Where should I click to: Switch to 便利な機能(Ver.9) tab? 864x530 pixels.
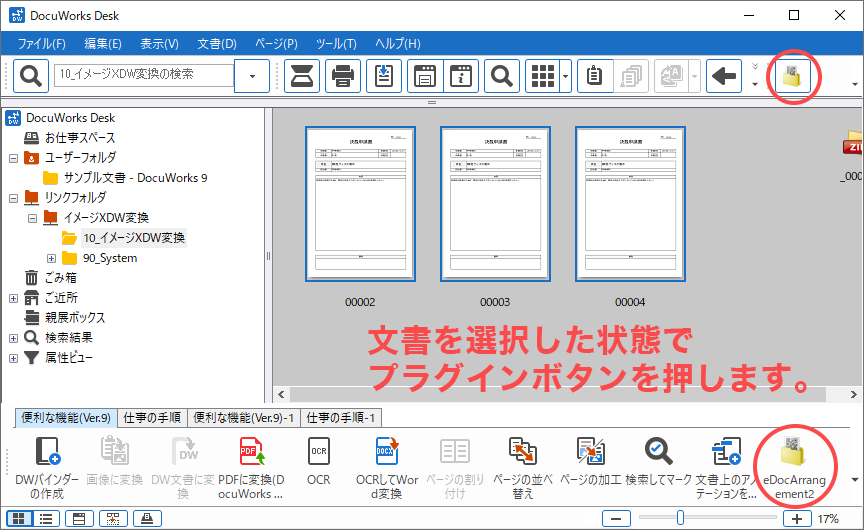pyautogui.click(x=66, y=418)
